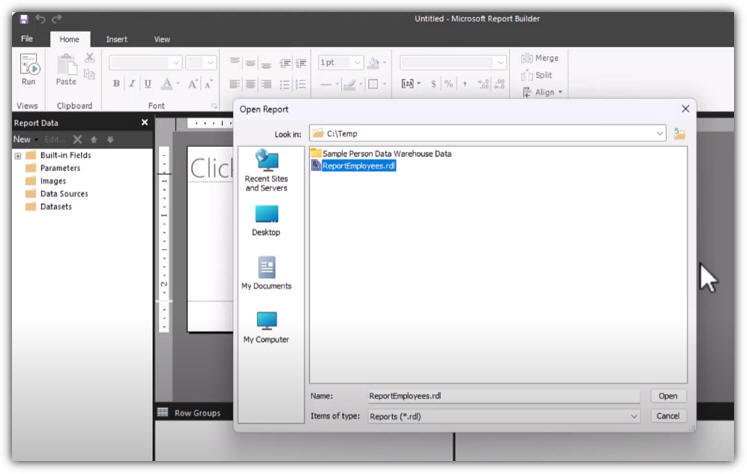Image resolution: width=747 pixels, height=474 pixels.
Task: Click the Copy icon in Clipboard group
Action: [90, 74]
